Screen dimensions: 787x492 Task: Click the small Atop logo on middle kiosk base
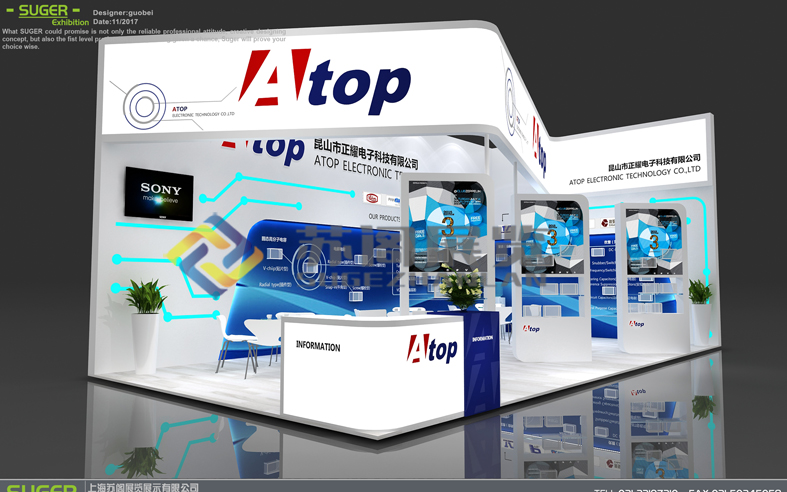[531, 328]
